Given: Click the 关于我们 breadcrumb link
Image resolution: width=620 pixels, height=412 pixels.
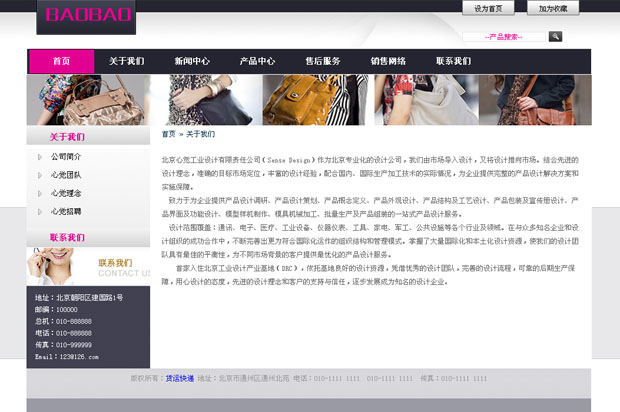Looking at the screenshot, I should [200, 134].
